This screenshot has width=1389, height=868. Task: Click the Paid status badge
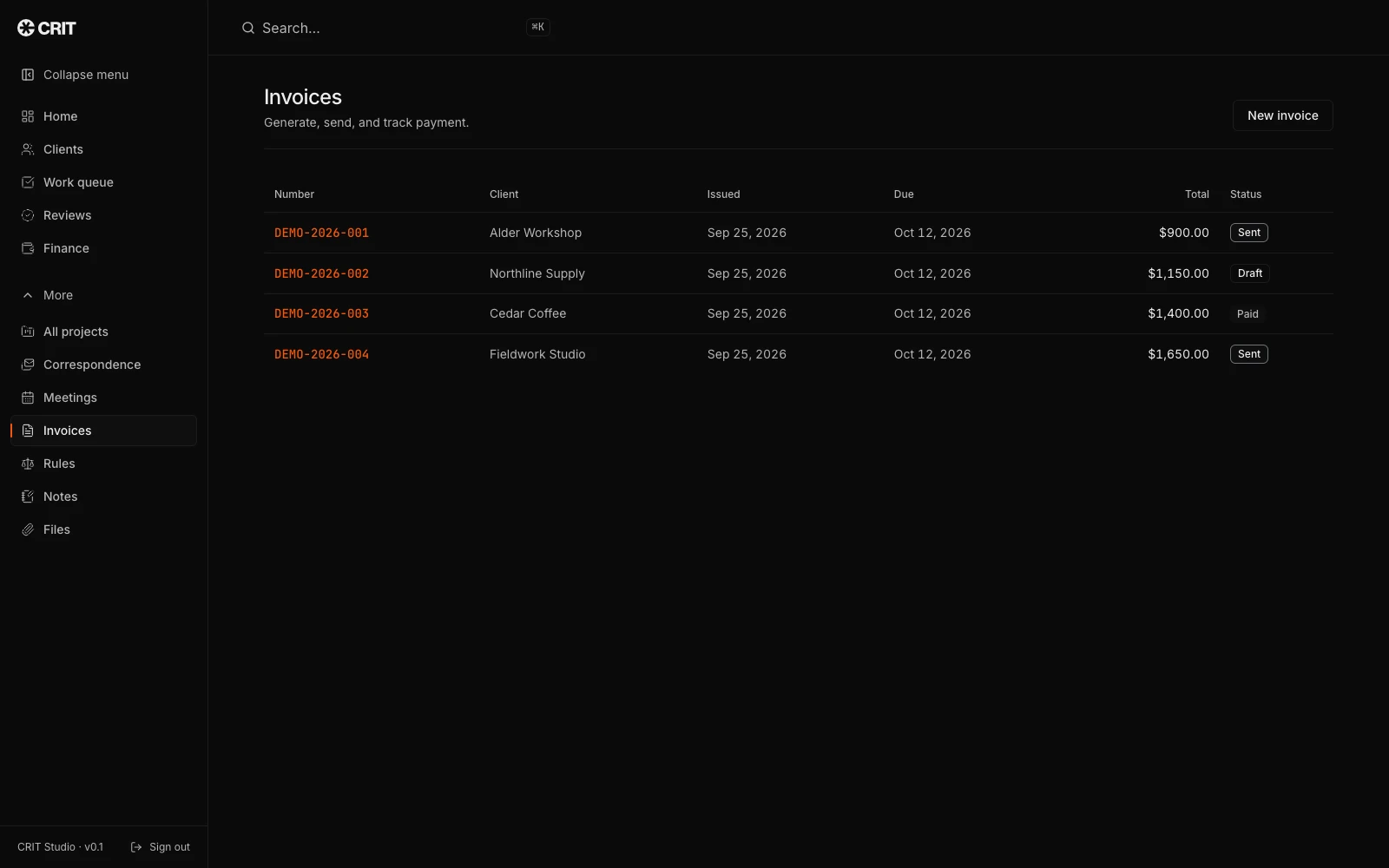(x=1247, y=314)
